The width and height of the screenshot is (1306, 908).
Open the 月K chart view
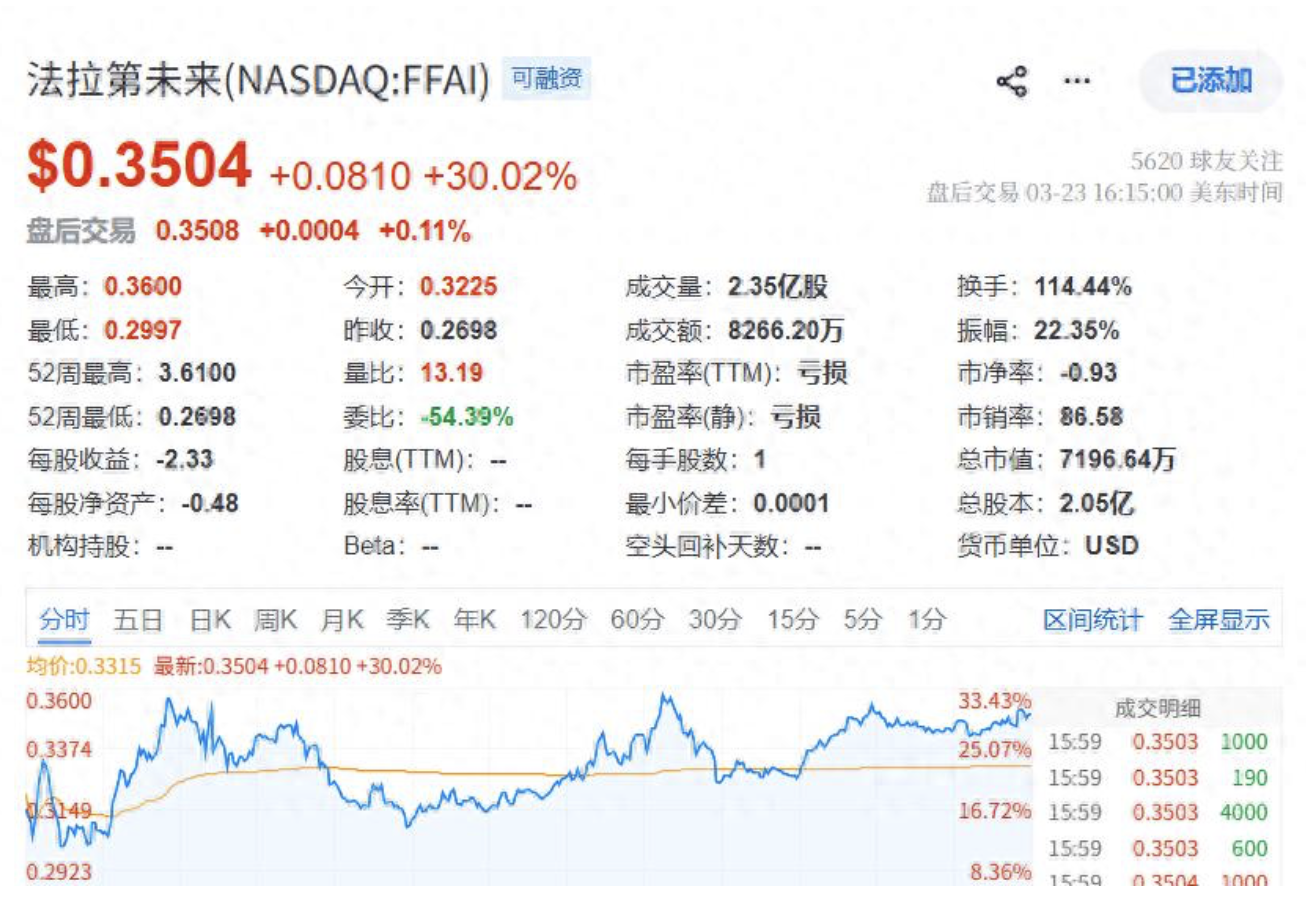tap(342, 620)
